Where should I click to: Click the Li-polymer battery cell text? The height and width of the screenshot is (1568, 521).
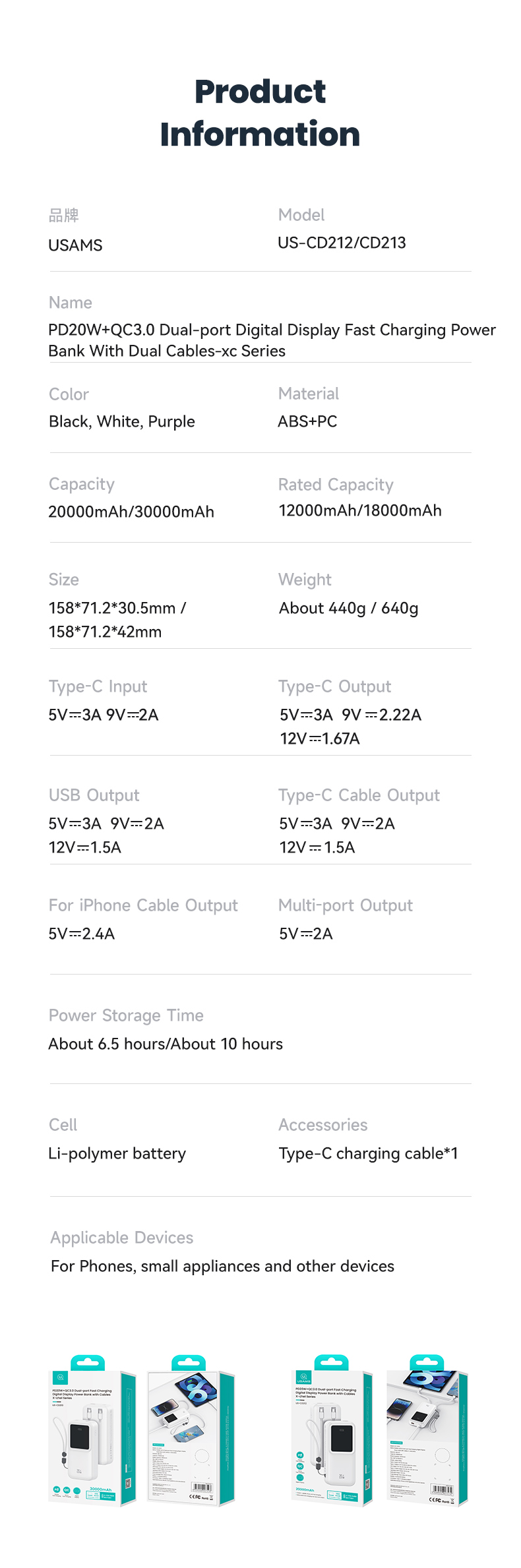(117, 1153)
